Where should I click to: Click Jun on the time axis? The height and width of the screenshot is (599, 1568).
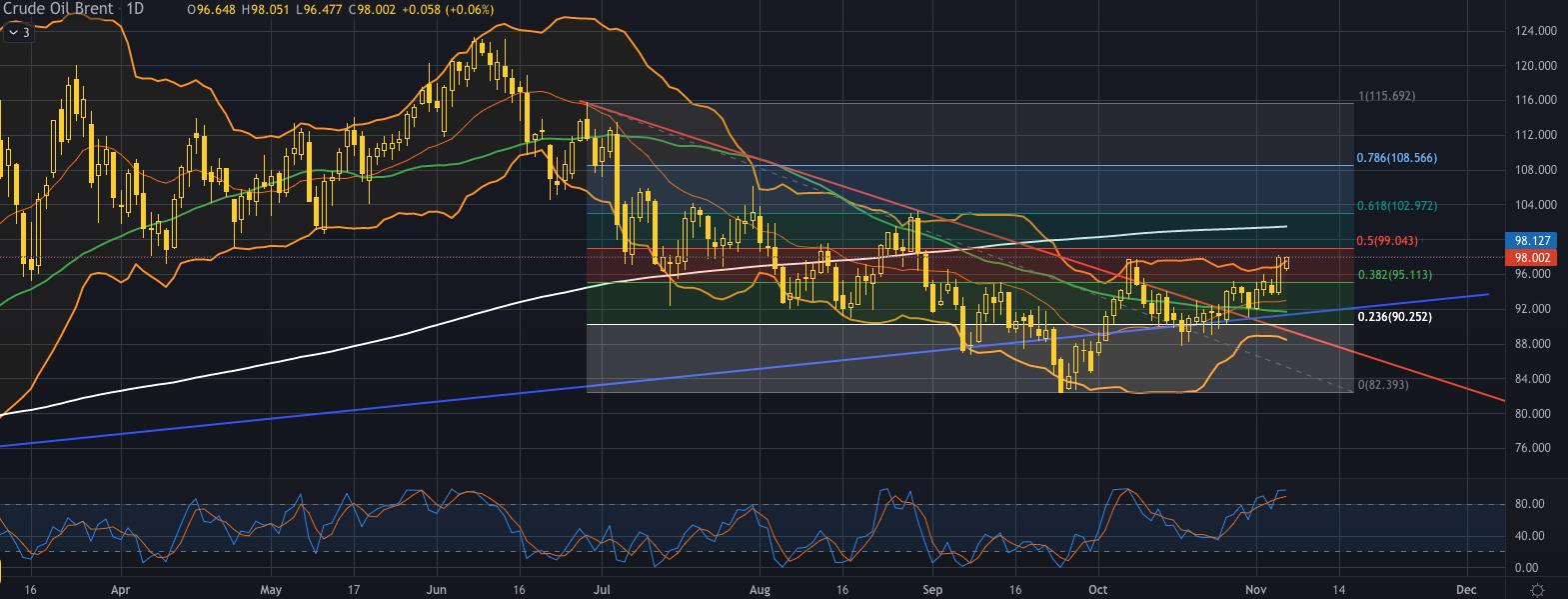(x=436, y=590)
